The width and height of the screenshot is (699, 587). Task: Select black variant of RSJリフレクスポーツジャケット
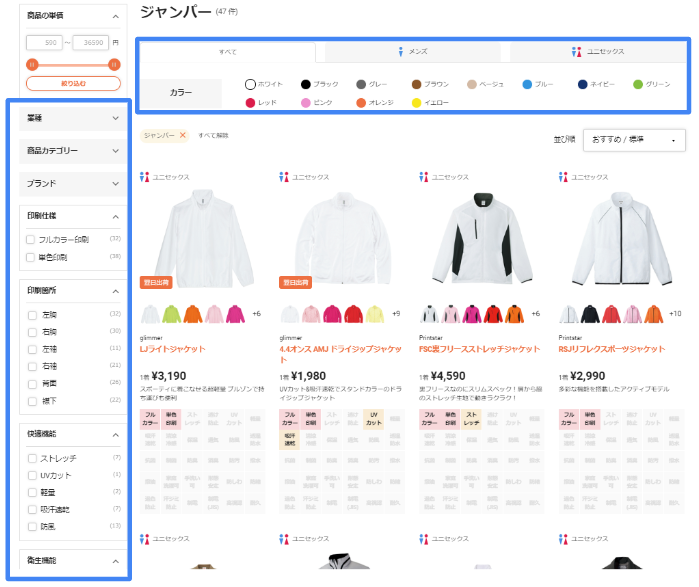click(x=590, y=314)
